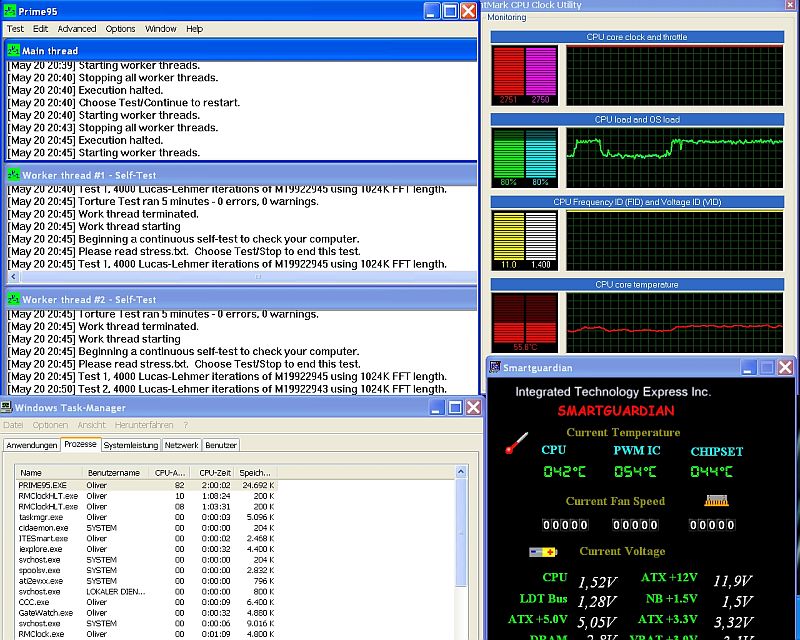Select the spoolsv.exe process row
This screenshot has width=800, height=640.
pyautogui.click(x=147, y=570)
